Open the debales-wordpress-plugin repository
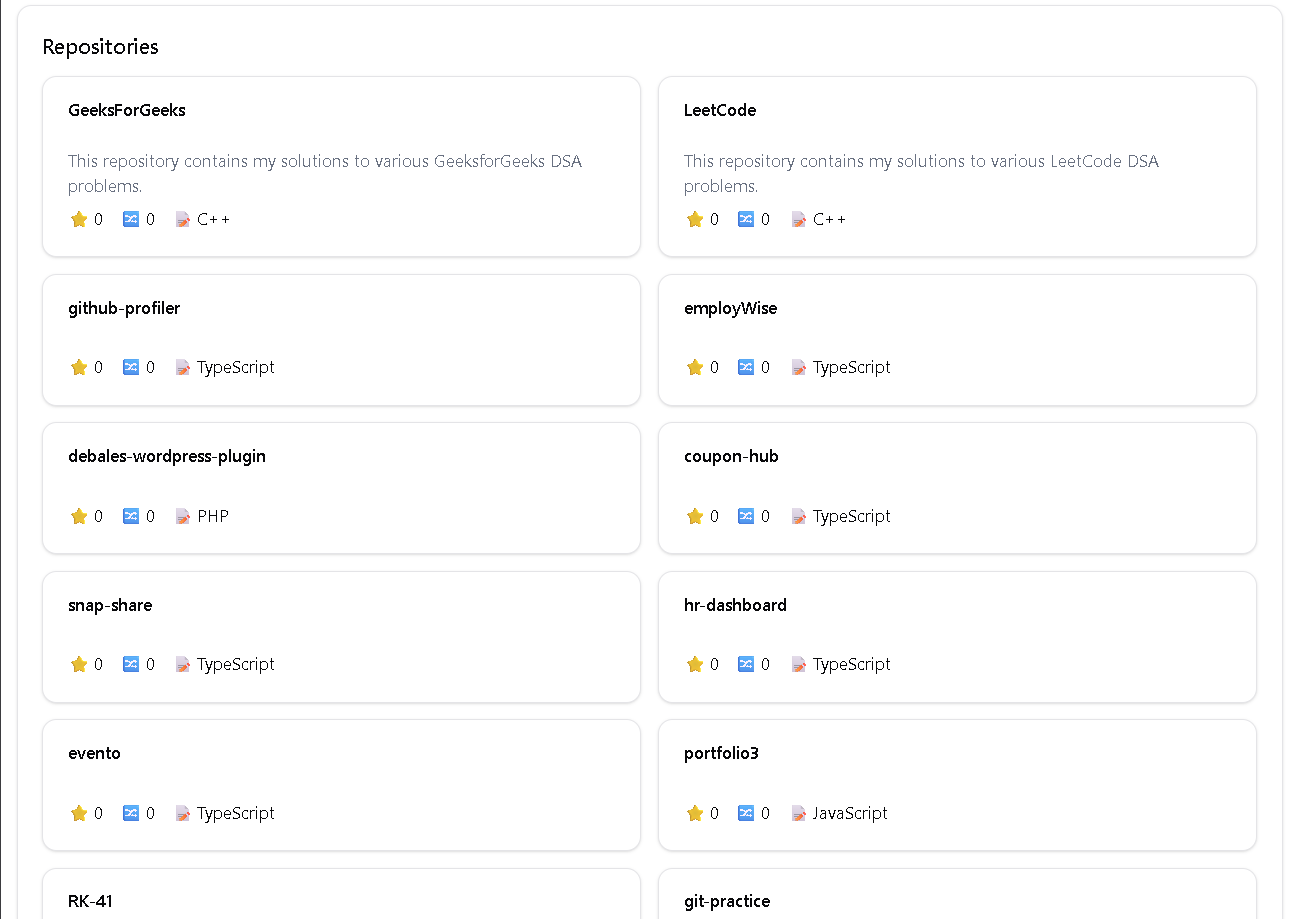The height and width of the screenshot is (919, 1292). [167, 456]
